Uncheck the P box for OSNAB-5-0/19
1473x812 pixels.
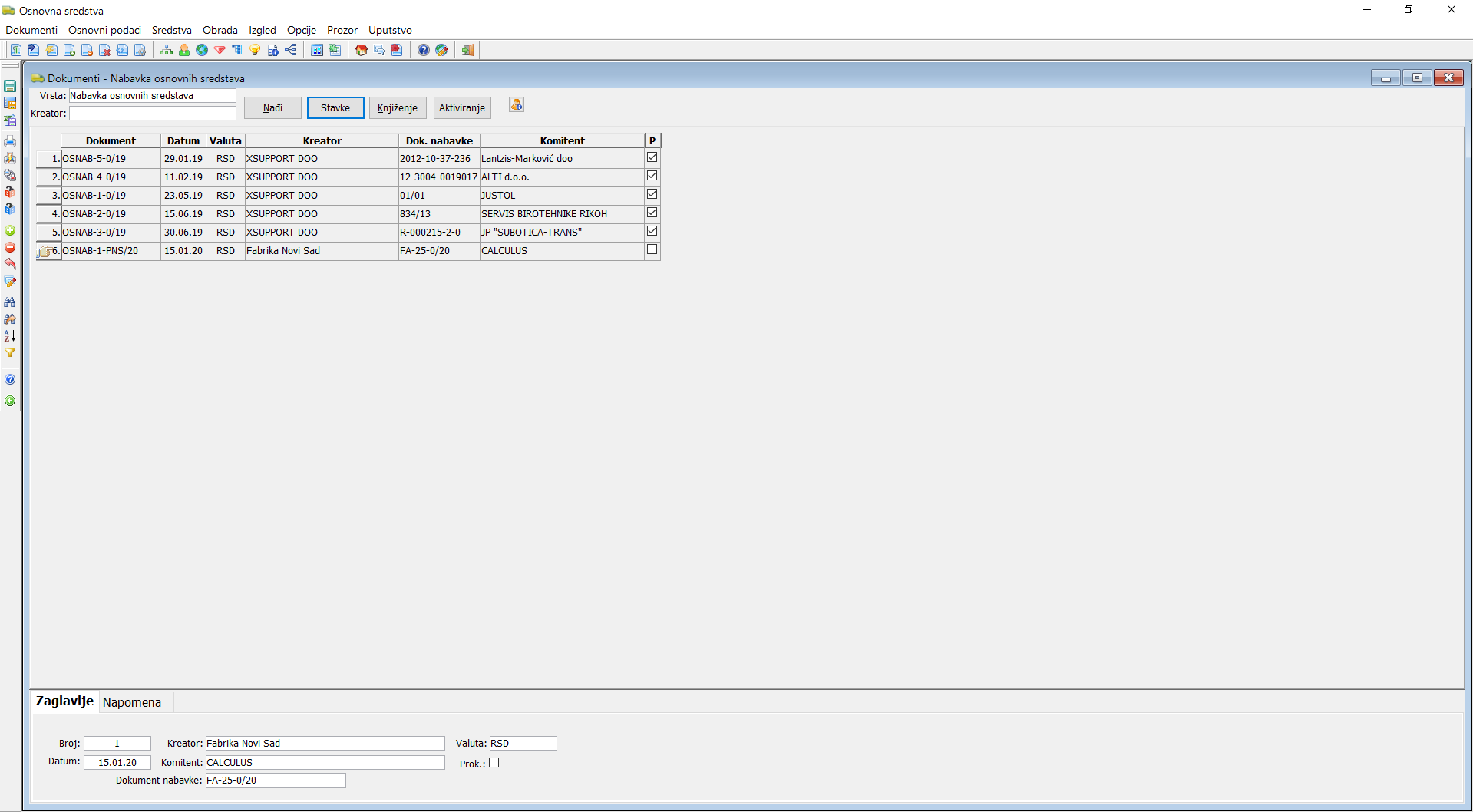click(x=652, y=157)
